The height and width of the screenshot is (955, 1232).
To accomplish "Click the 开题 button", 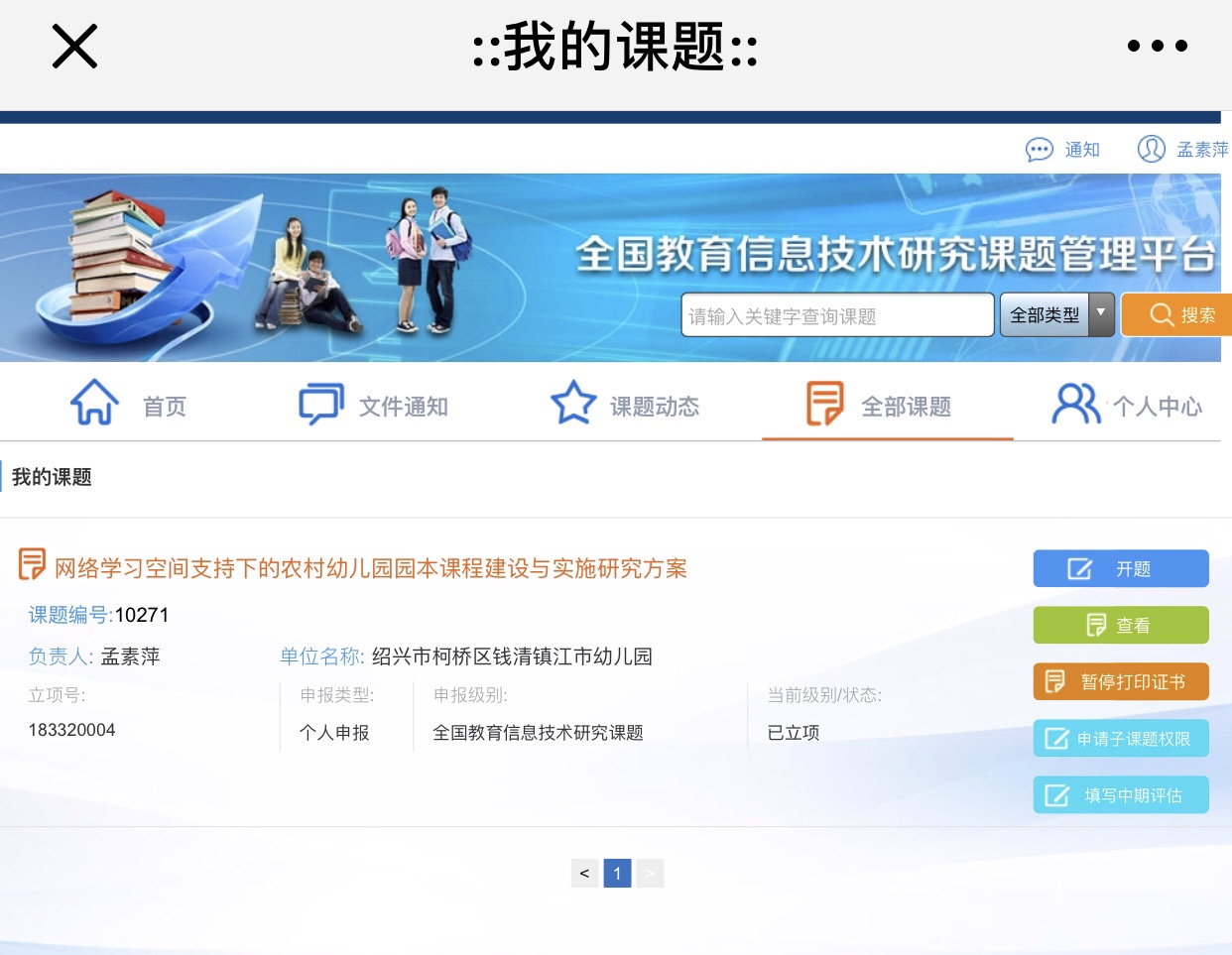I will click(1121, 567).
